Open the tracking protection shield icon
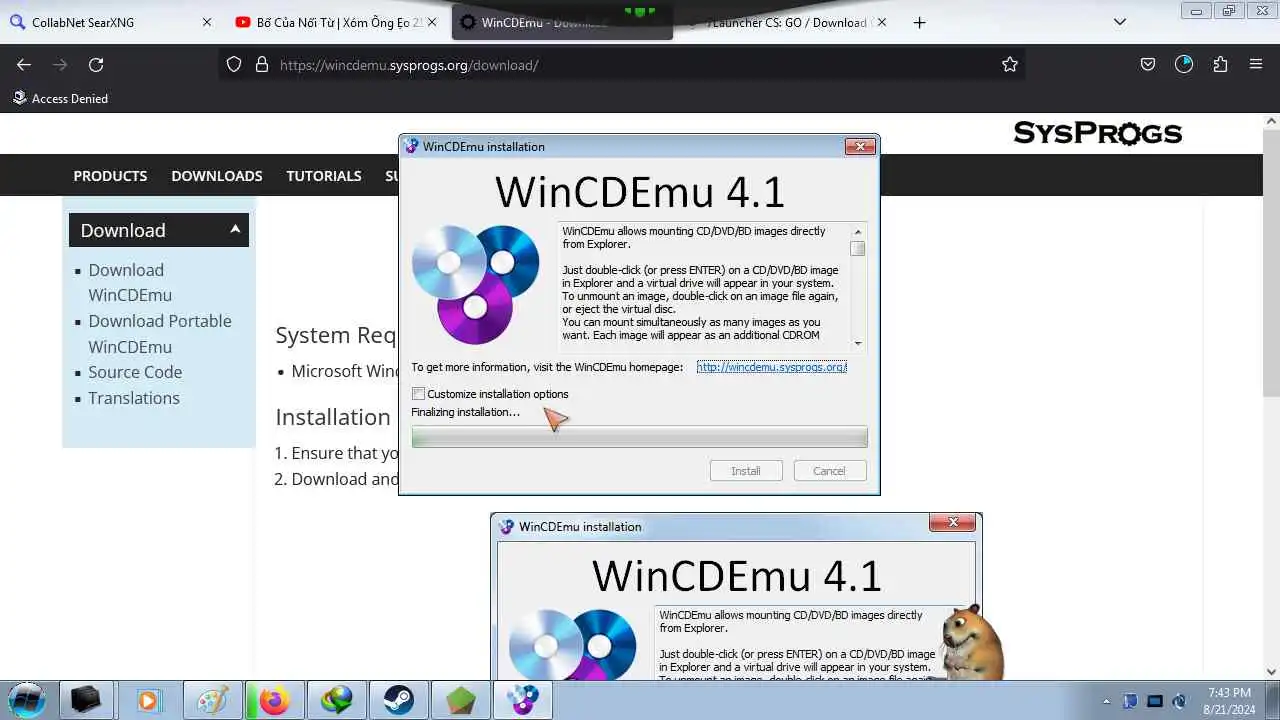This screenshot has width=1280, height=720. (234, 64)
